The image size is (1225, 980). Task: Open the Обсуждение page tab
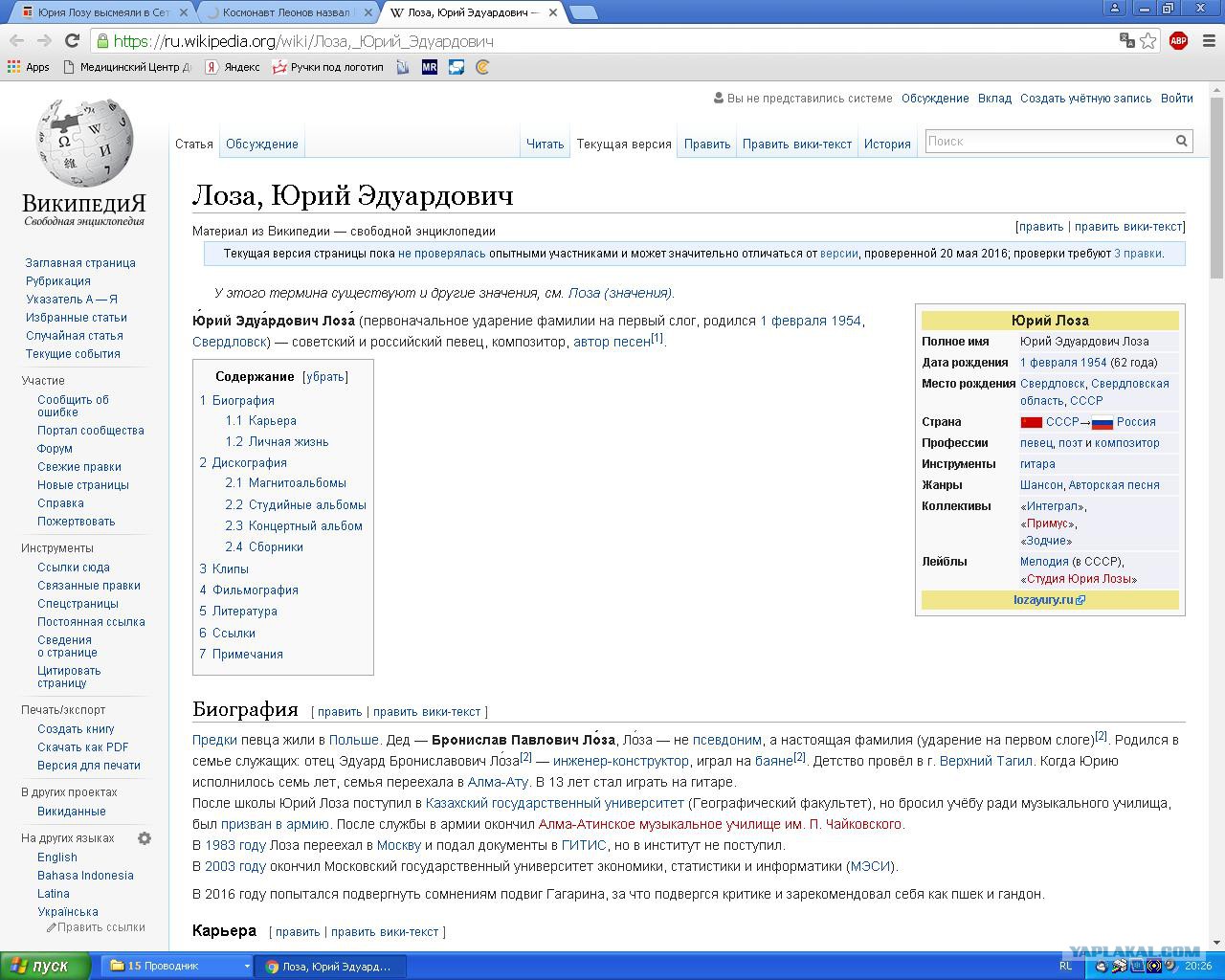click(262, 145)
